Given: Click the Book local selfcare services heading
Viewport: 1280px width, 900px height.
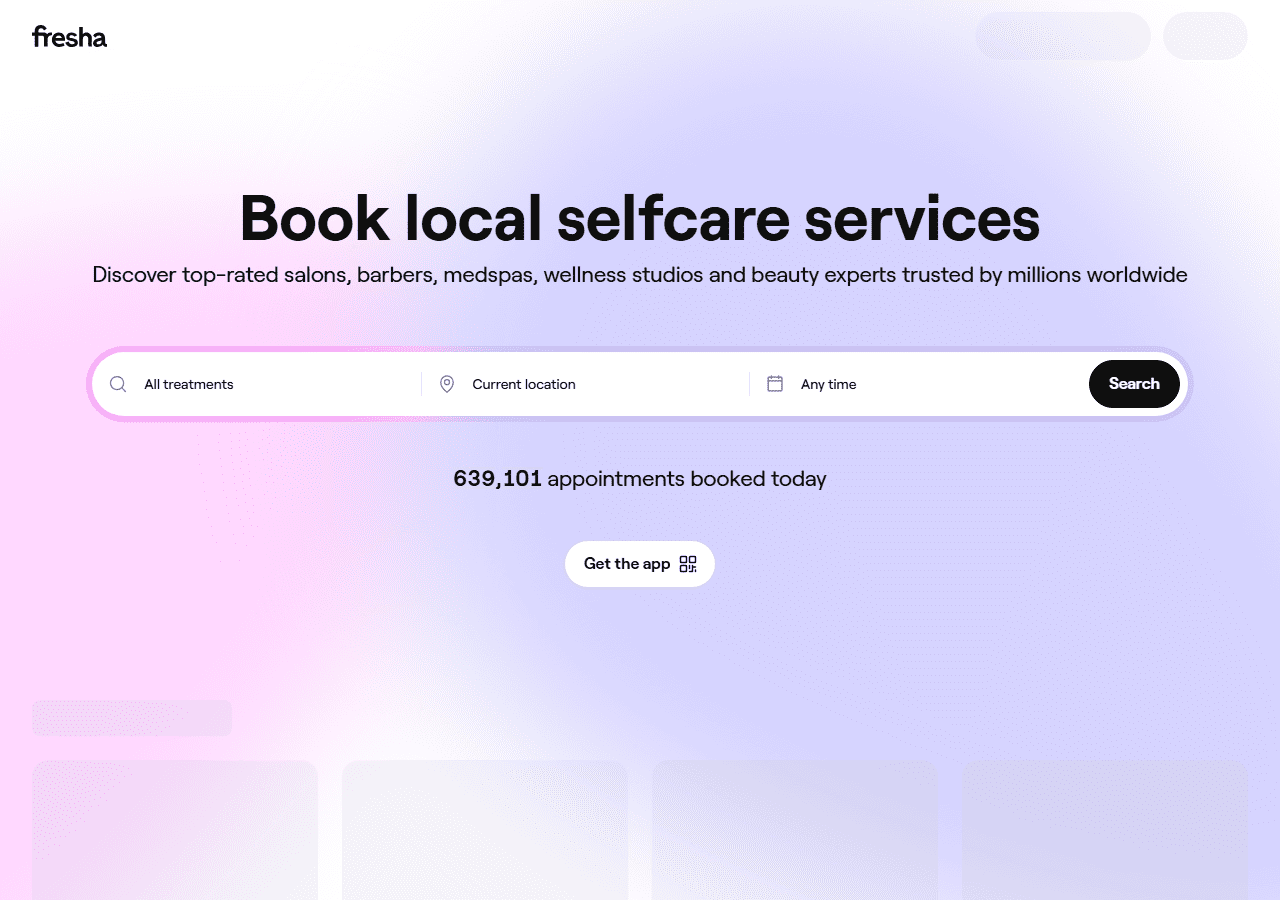Looking at the screenshot, I should coord(640,218).
